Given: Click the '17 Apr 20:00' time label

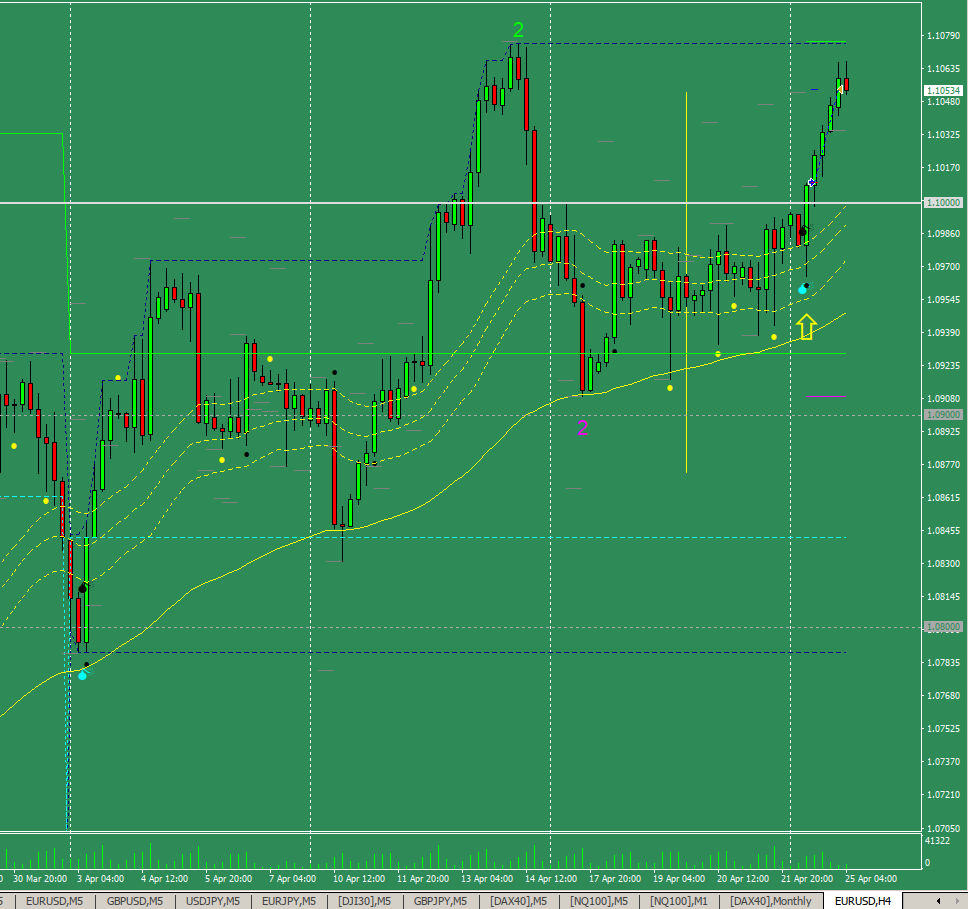Looking at the screenshot, I should (615, 878).
